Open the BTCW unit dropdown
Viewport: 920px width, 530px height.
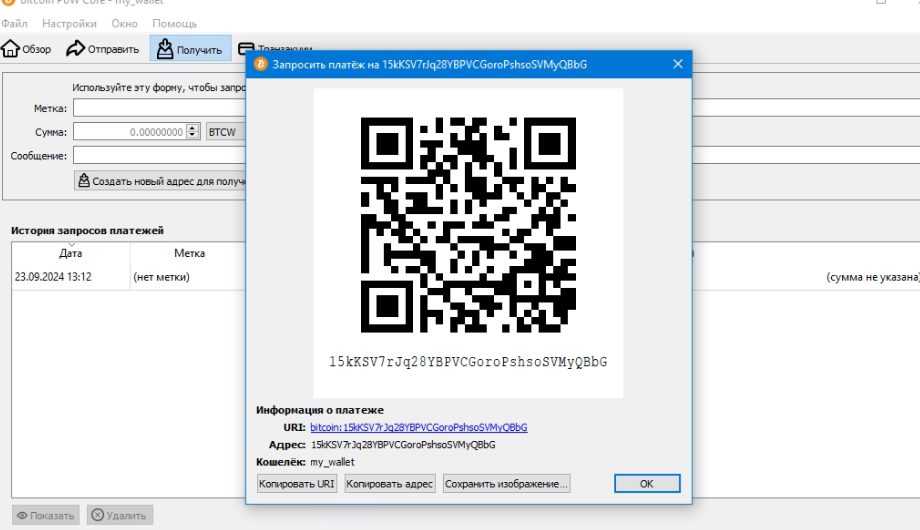[226, 132]
